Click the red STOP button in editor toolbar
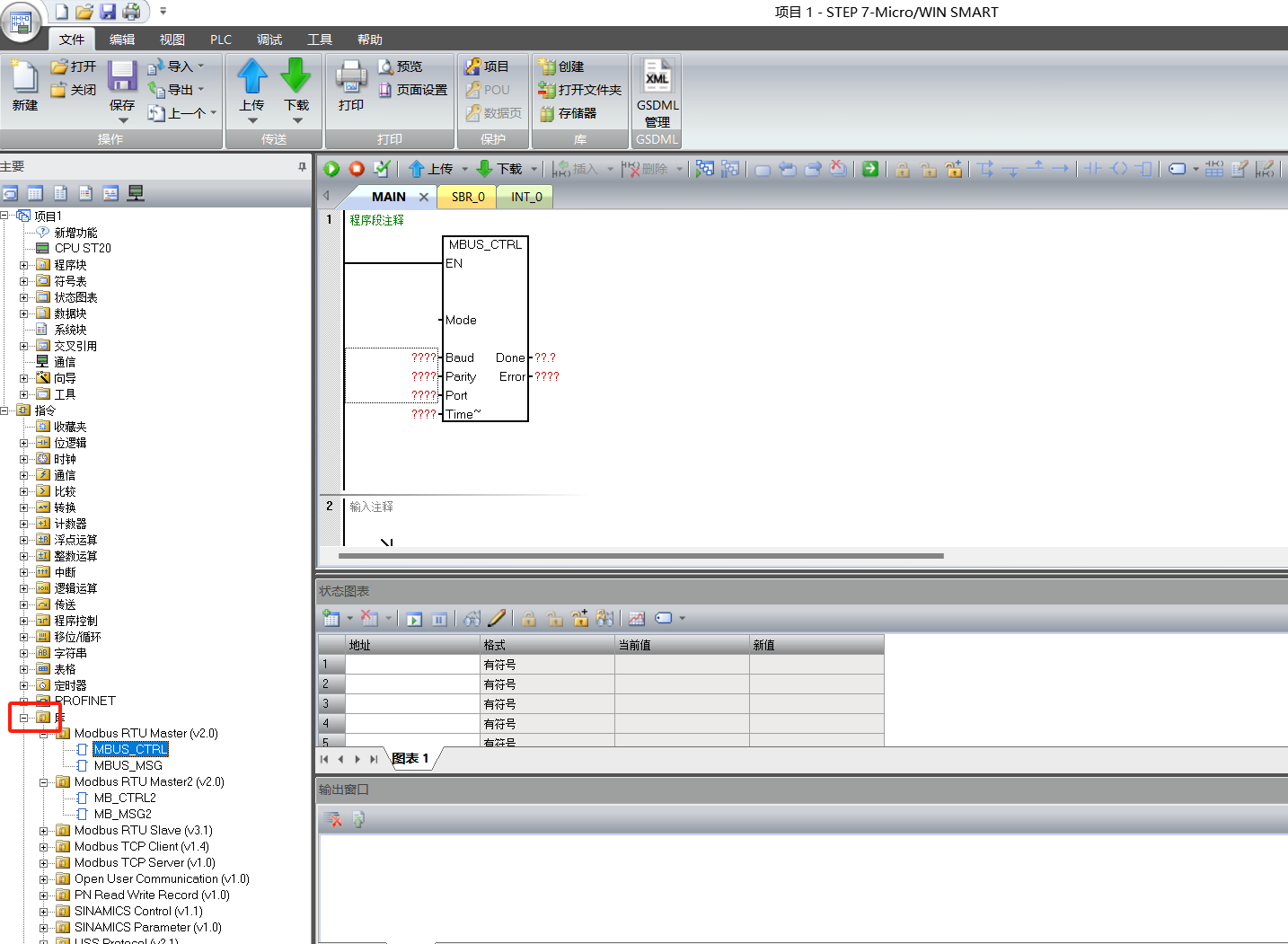 [357, 169]
